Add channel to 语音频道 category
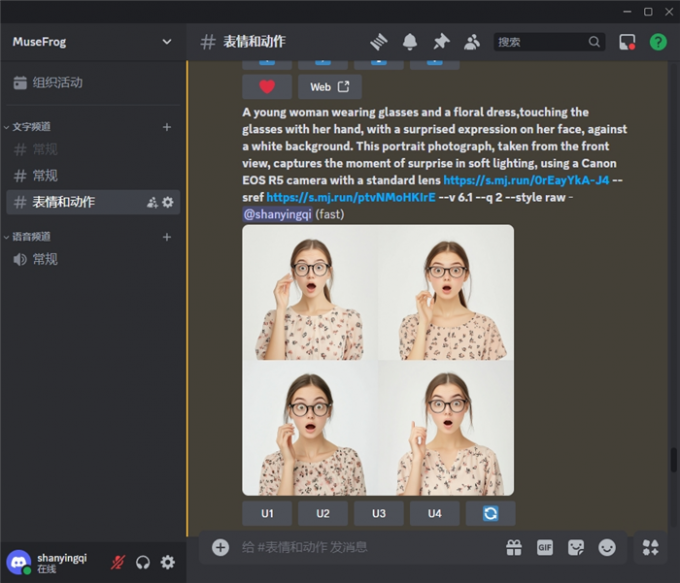680x583 pixels. tap(167, 237)
